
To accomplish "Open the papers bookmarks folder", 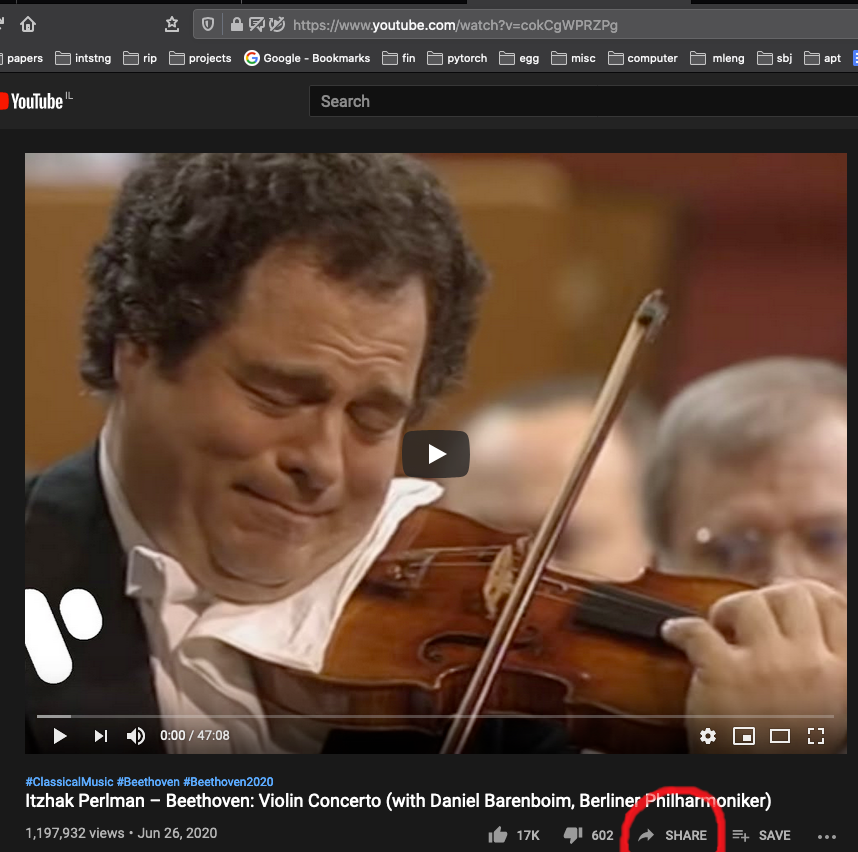I will pos(21,58).
